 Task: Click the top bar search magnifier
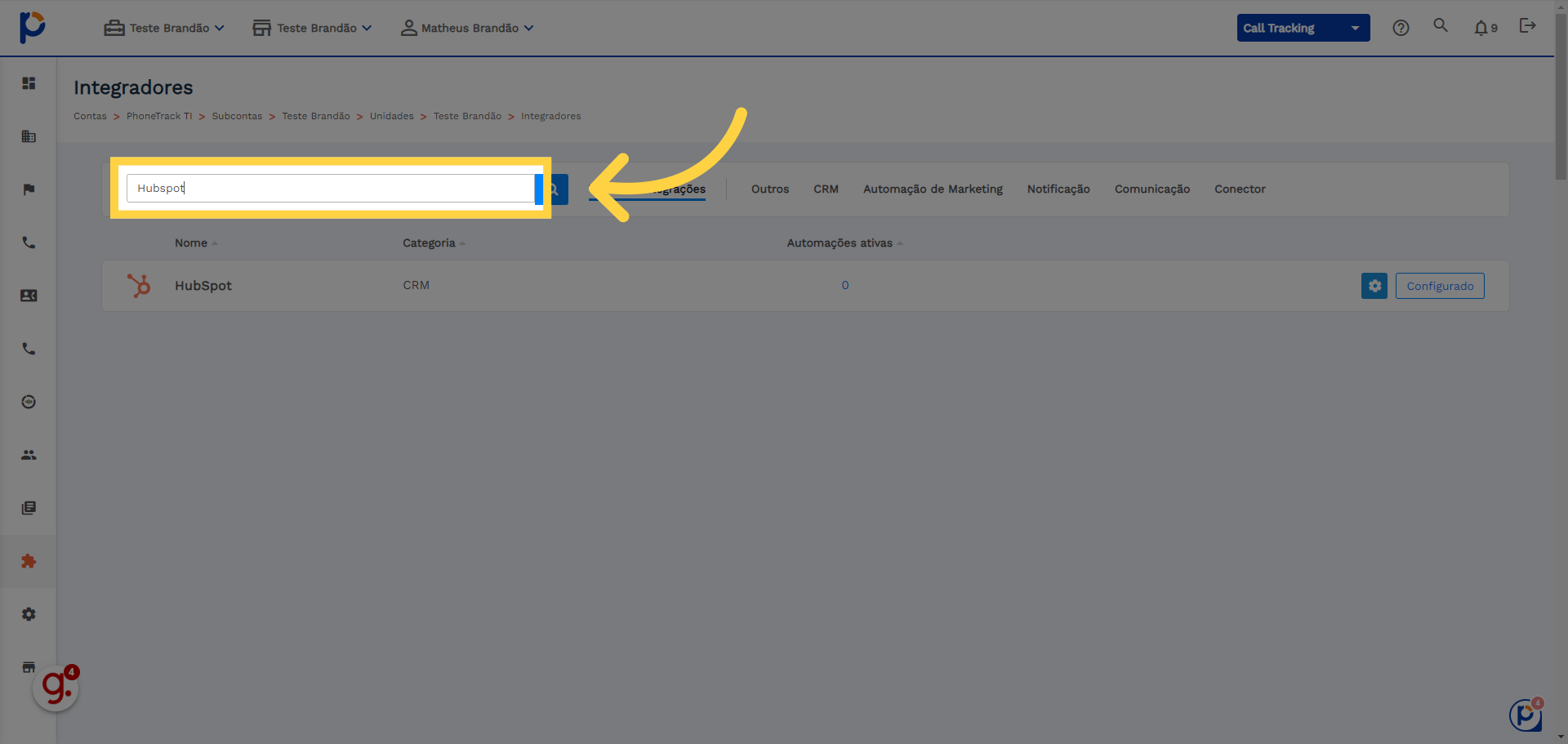pos(1441,25)
